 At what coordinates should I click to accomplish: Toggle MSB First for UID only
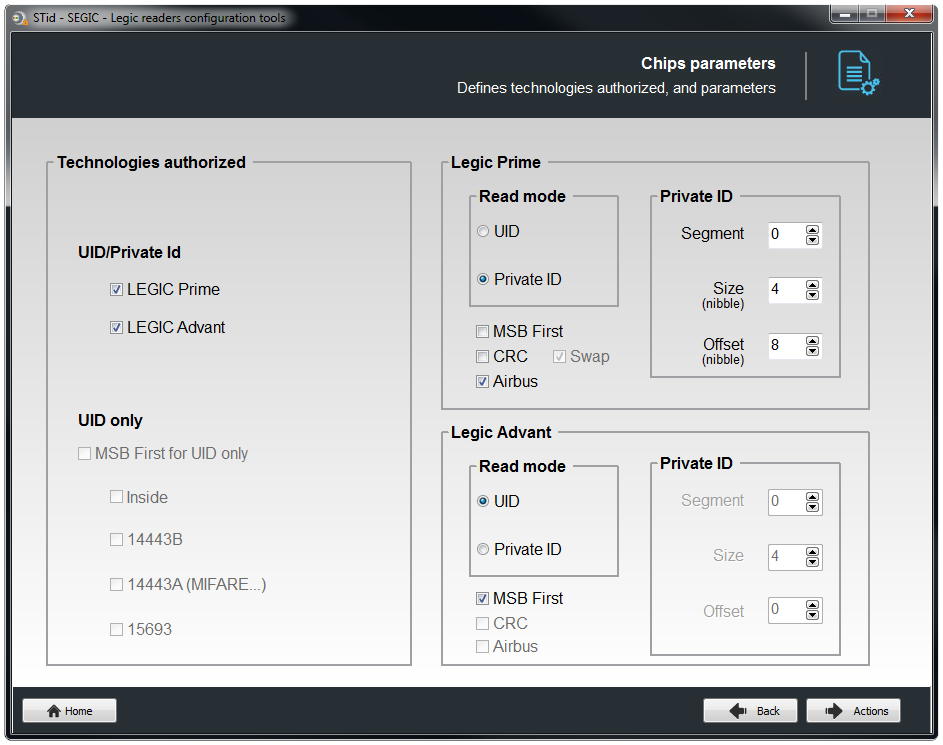point(84,453)
